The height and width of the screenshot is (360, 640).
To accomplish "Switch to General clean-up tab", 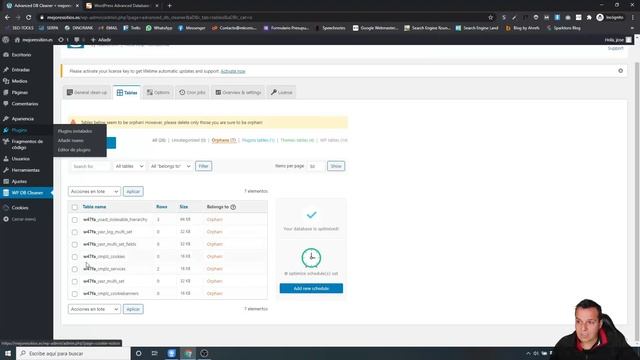I will (87, 93).
